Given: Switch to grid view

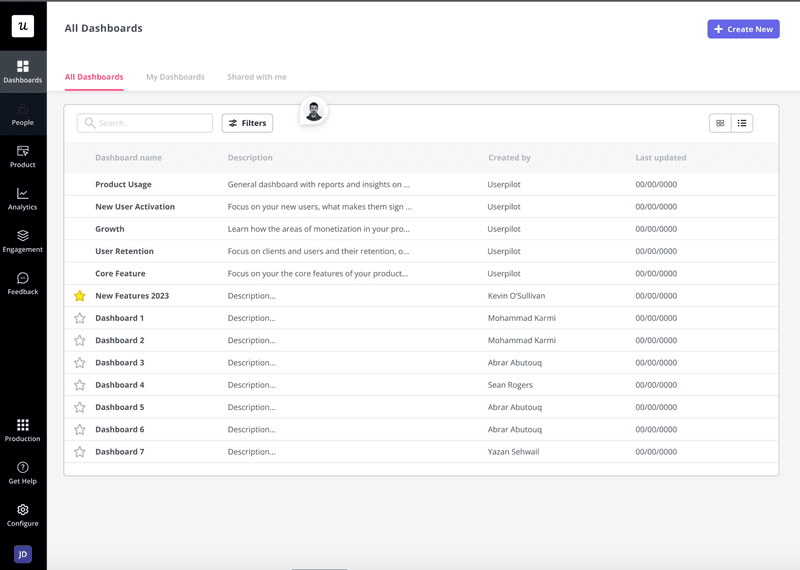Looking at the screenshot, I should [720, 123].
